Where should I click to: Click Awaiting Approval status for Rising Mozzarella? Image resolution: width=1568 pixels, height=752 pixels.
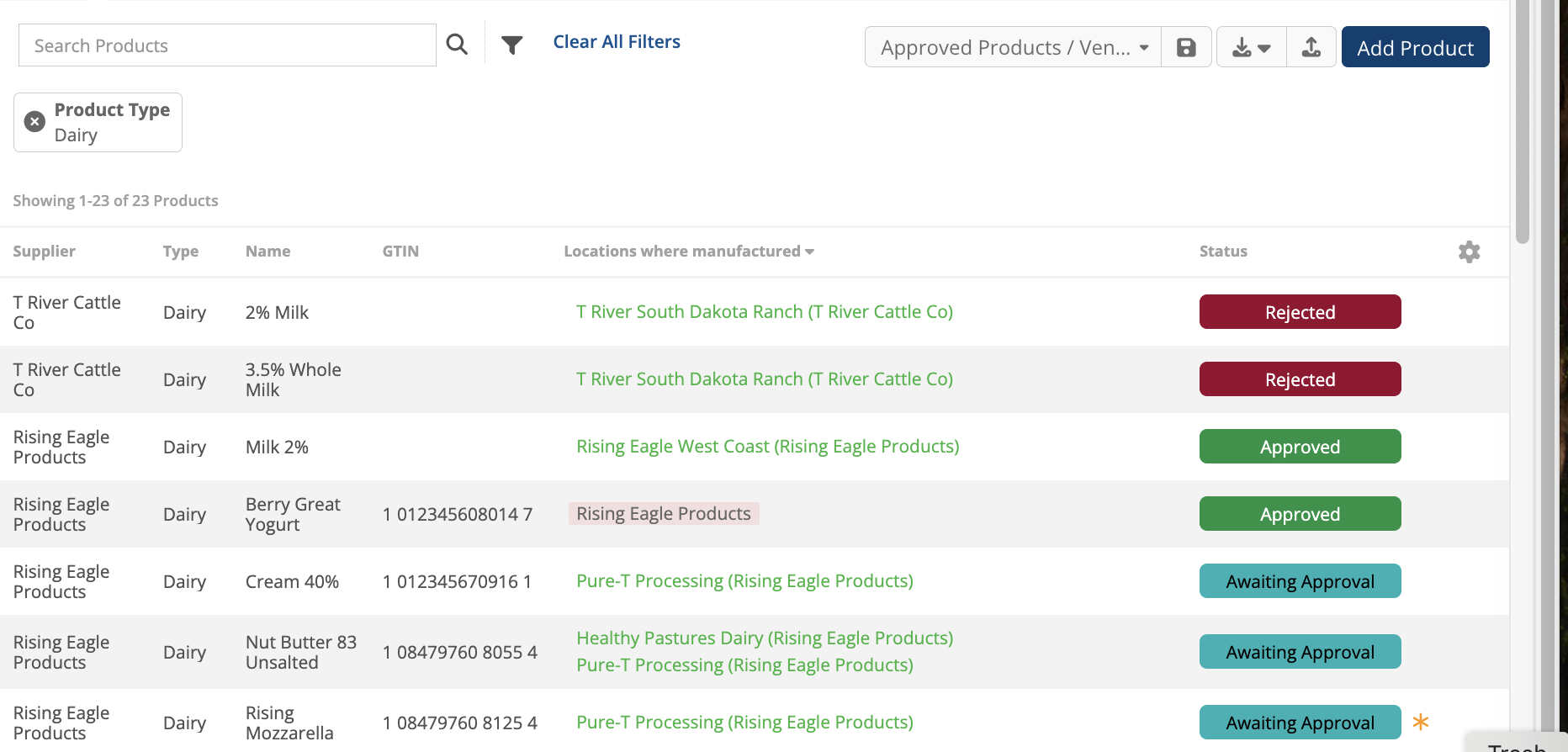pos(1300,723)
